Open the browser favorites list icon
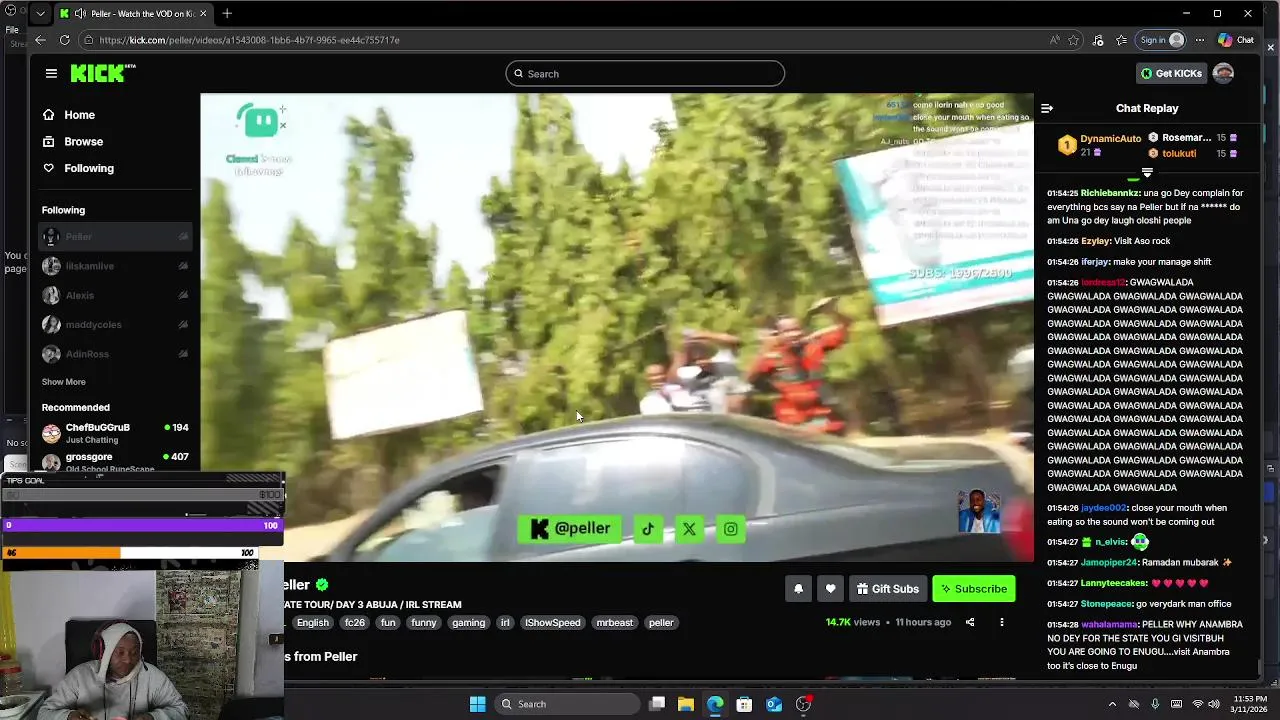 (1121, 40)
